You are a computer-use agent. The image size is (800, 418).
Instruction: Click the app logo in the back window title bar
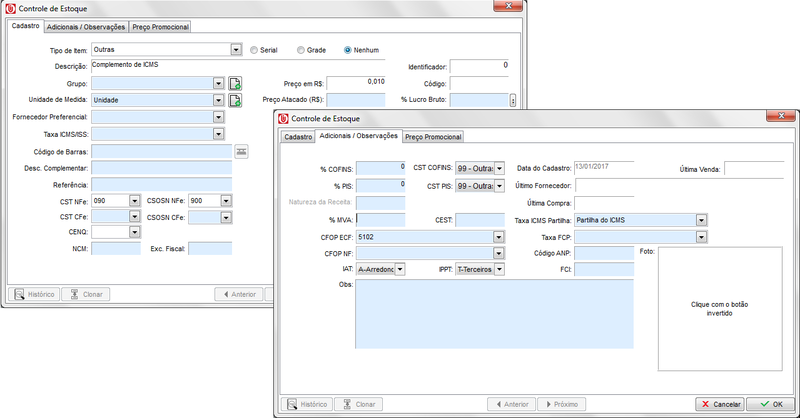point(11,8)
